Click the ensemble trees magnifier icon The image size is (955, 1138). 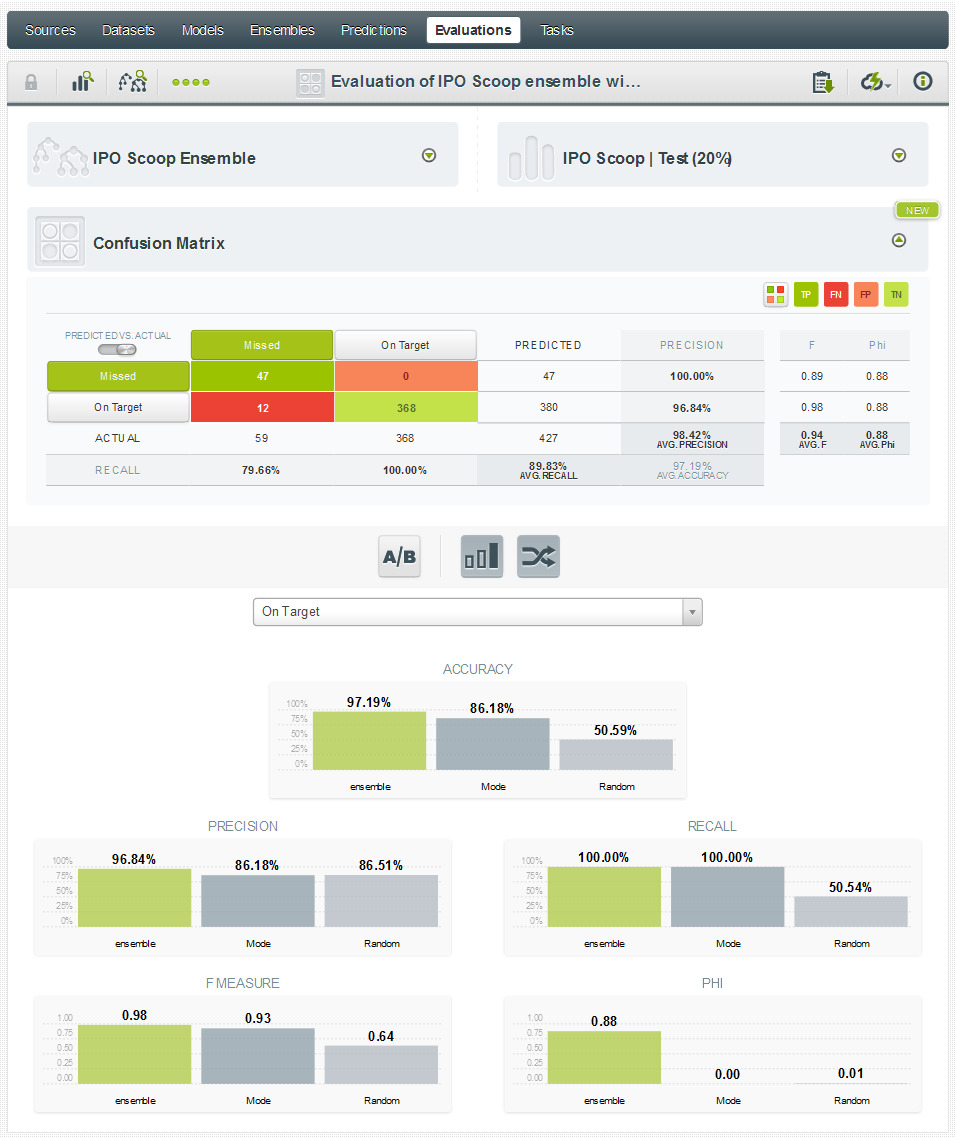[132, 82]
